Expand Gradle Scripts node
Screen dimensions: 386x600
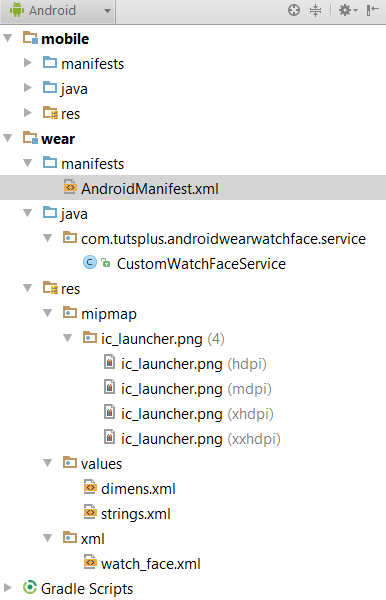(x=7, y=587)
